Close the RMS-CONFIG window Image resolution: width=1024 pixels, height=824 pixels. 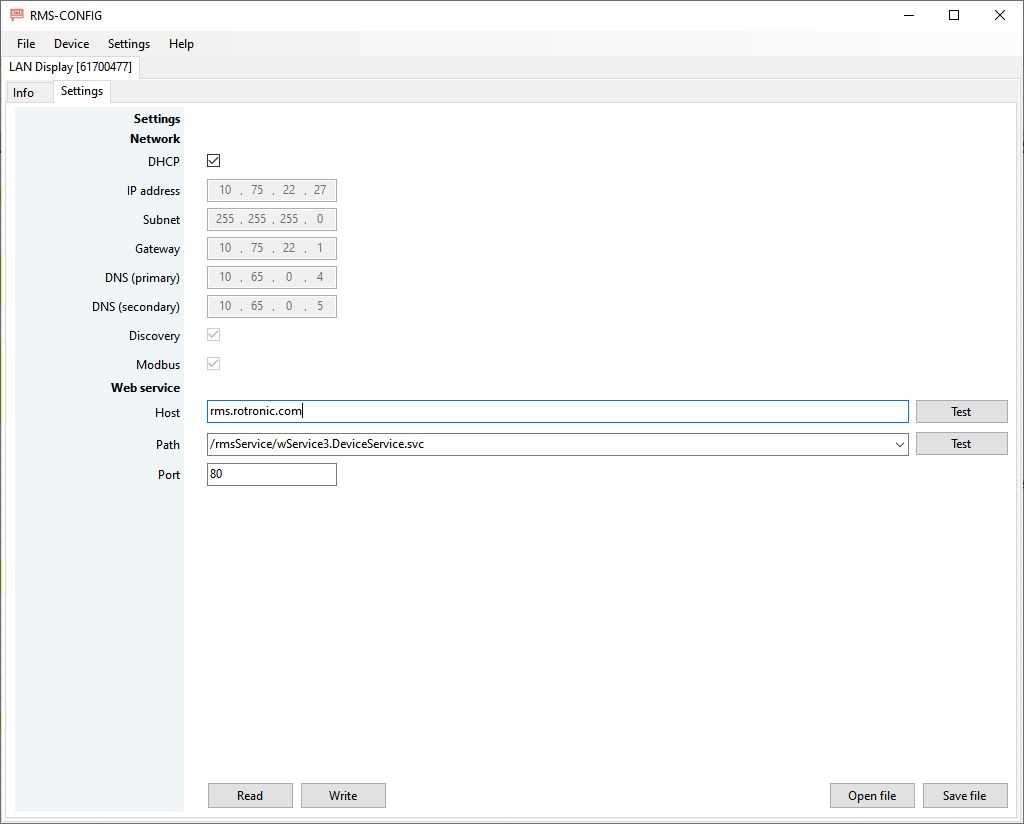click(1000, 15)
